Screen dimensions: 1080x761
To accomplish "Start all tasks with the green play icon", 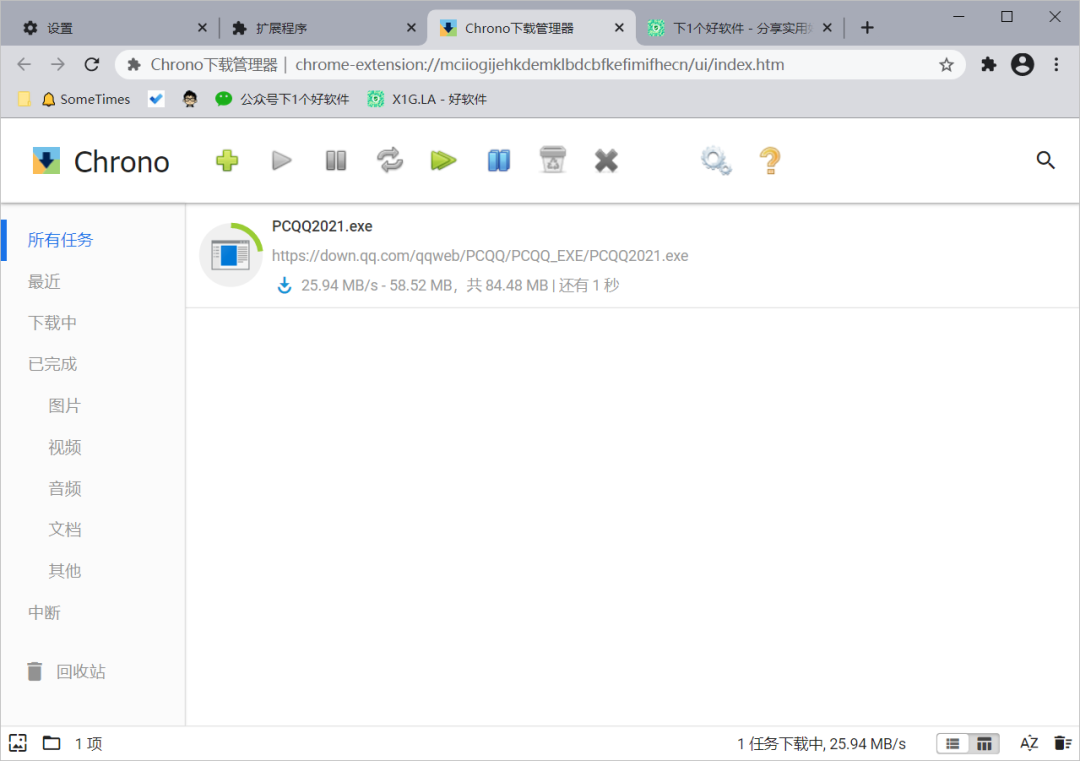I will pos(444,161).
